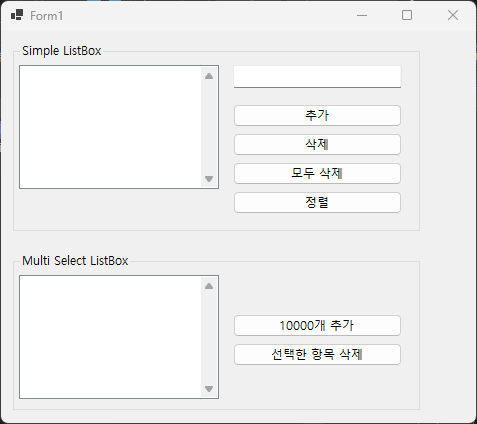Viewport: 477px width, 424px height.
Task: Click down arrow of Multi Select ListBox scrollbar
Action: pyautogui.click(x=209, y=389)
